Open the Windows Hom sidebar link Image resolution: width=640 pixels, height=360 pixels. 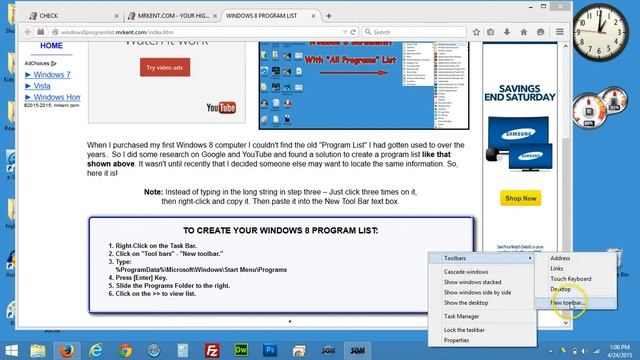point(57,97)
